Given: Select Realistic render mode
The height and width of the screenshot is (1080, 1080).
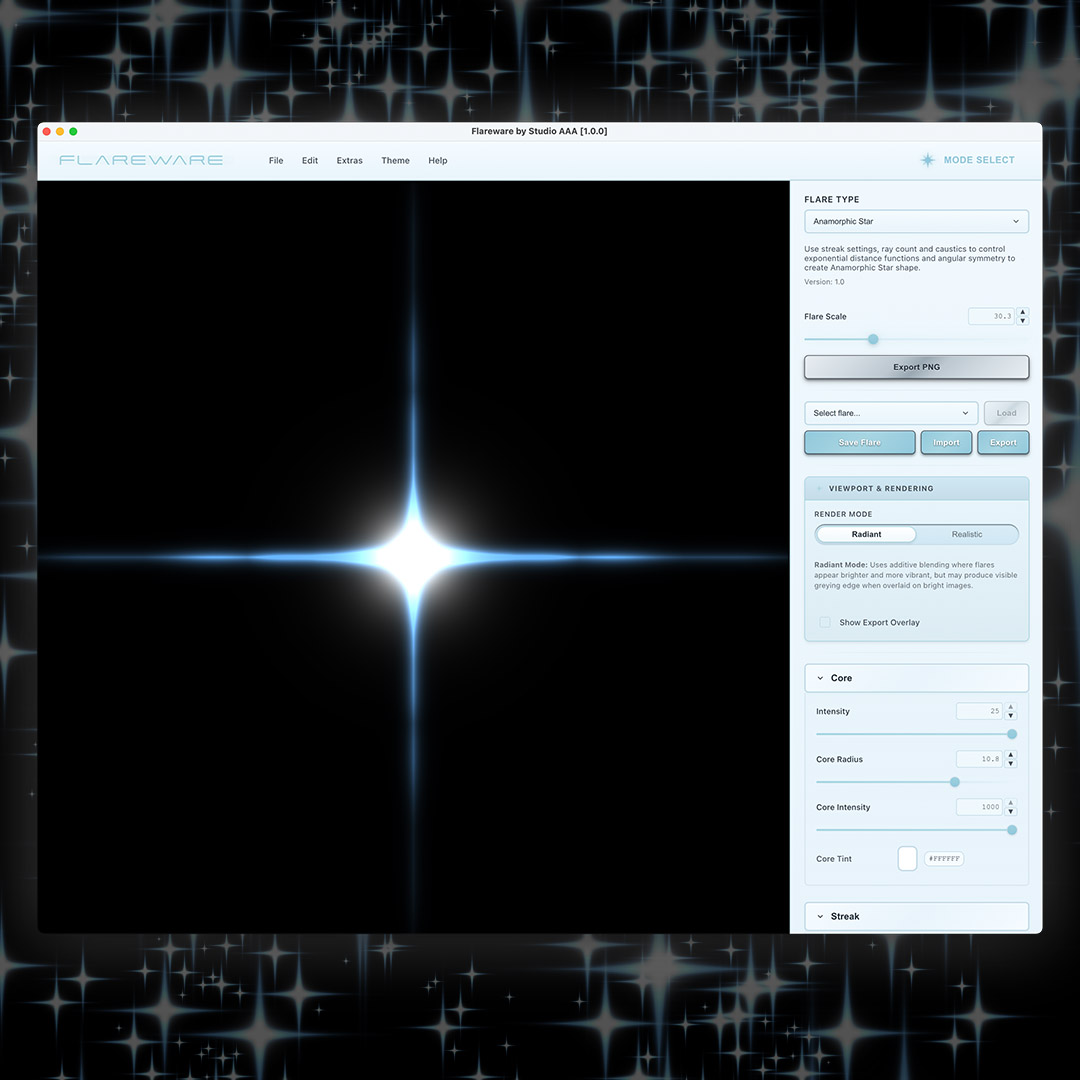Looking at the screenshot, I should click(x=967, y=534).
